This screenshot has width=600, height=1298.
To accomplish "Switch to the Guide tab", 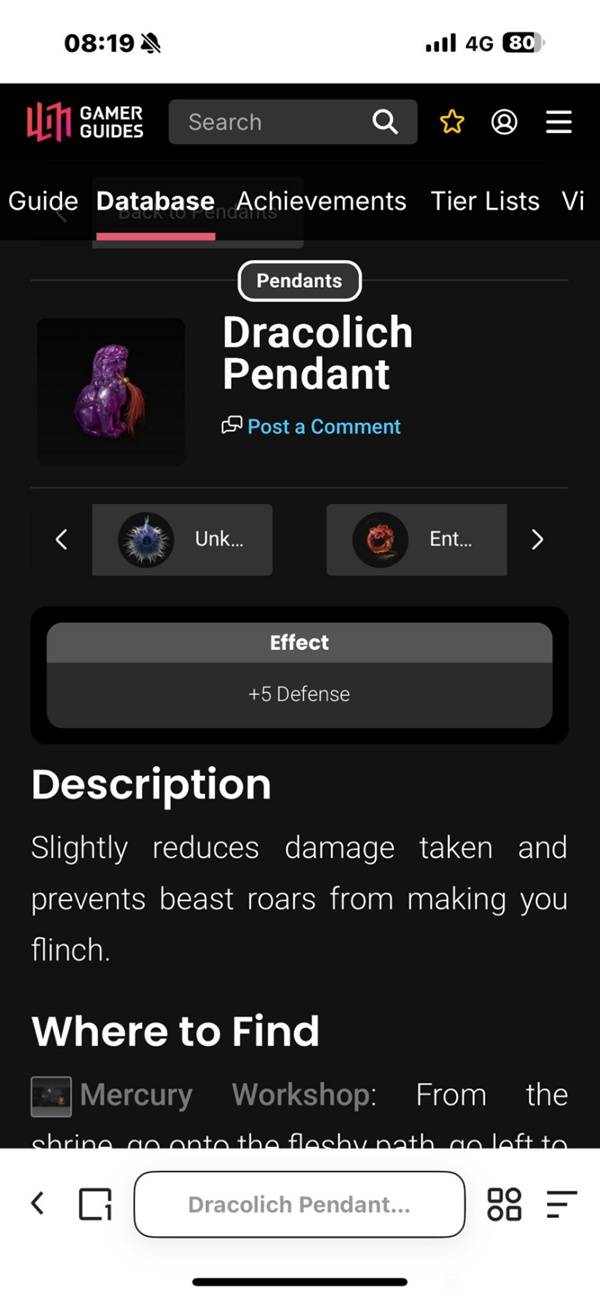I will [x=43, y=201].
